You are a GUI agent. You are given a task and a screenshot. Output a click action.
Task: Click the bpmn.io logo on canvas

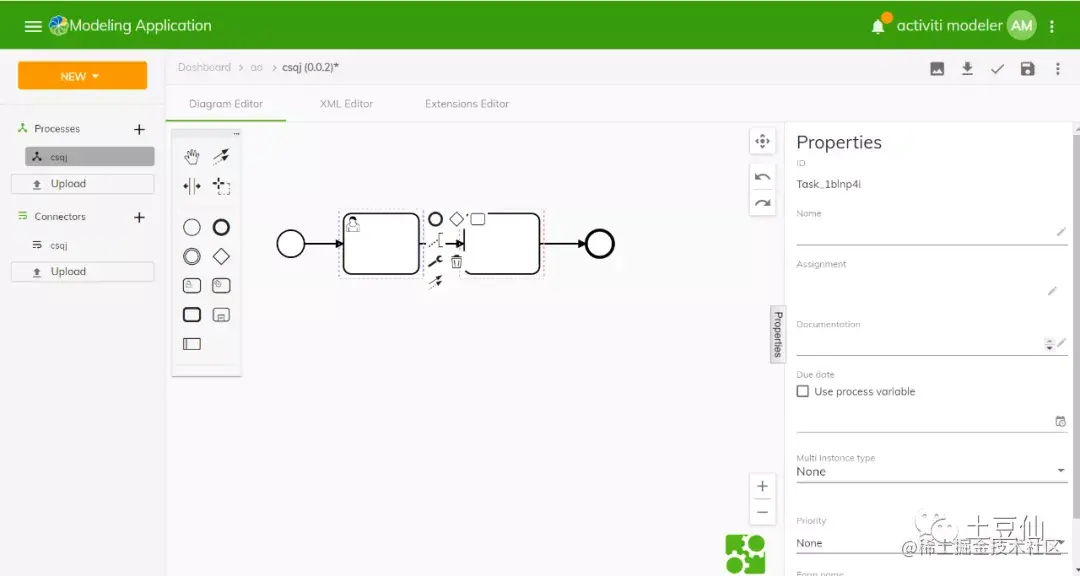pyautogui.click(x=745, y=554)
